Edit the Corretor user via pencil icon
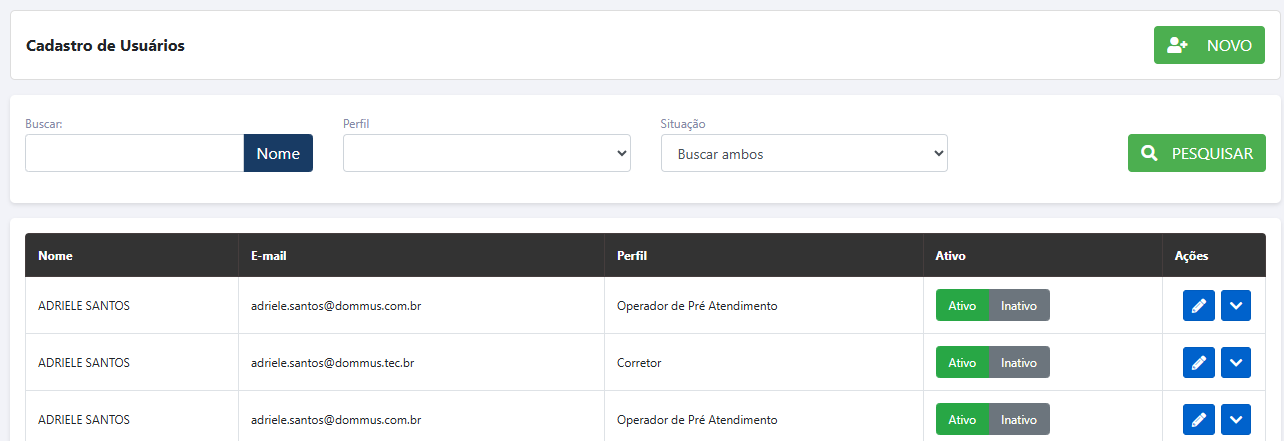This screenshot has height=441, width=1284. (1198, 362)
